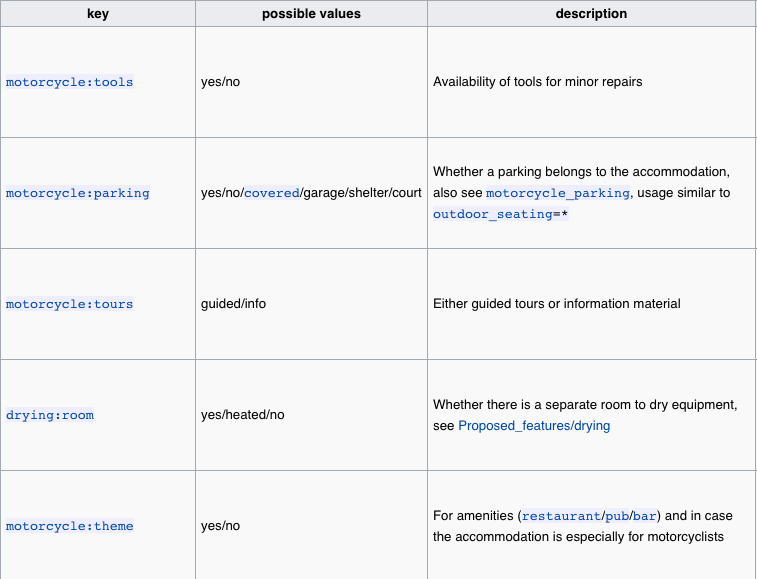This screenshot has height=579, width=757.
Task: Visit the Proposed_features/drying page link
Action: click(533, 426)
